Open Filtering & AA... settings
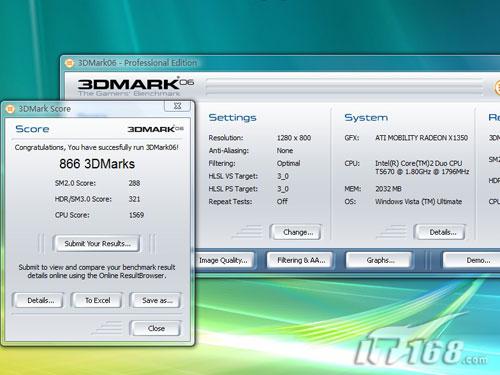The width and height of the screenshot is (500, 375). pyautogui.click(x=300, y=260)
